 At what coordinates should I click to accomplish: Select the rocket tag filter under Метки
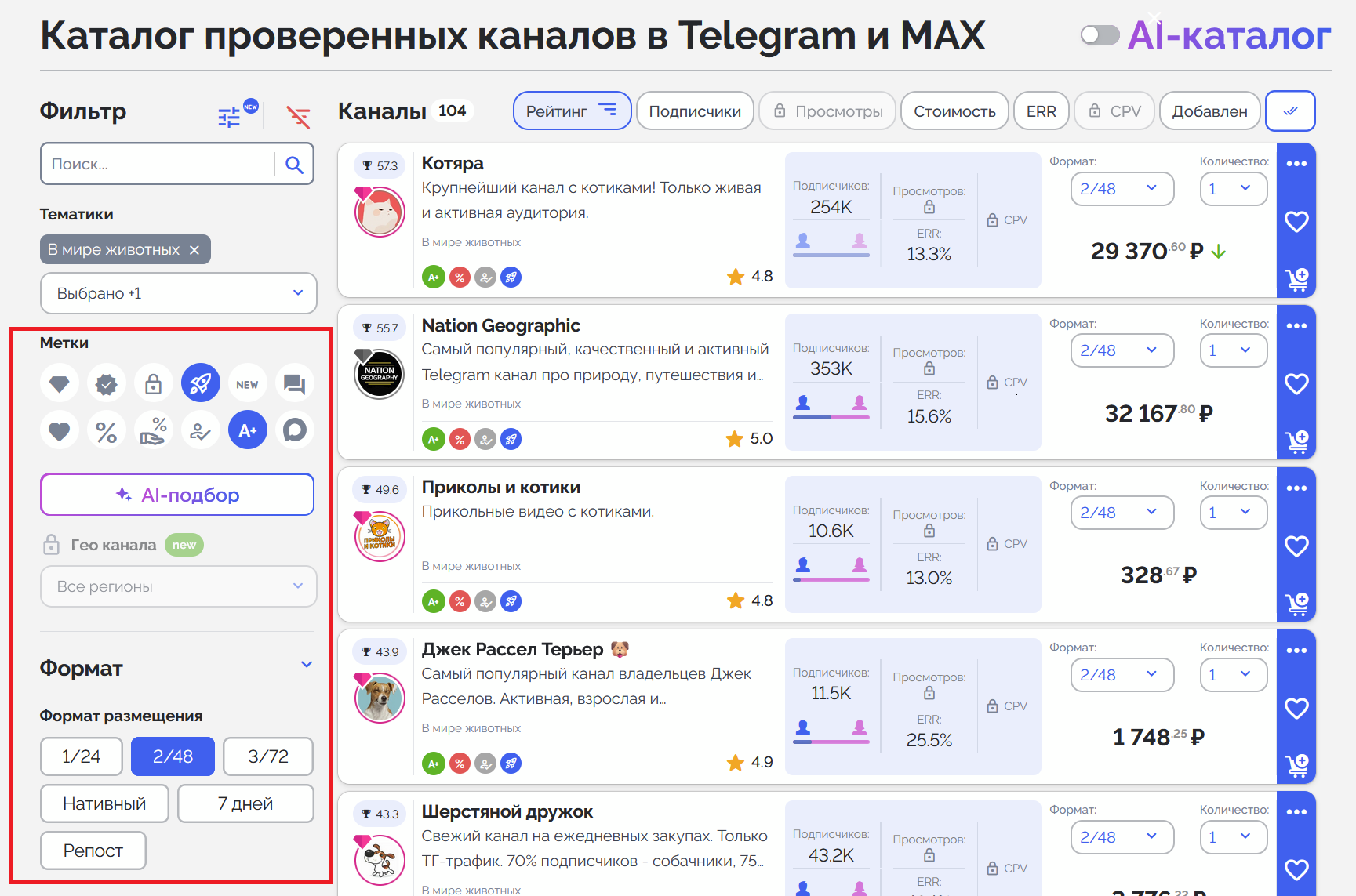coord(201,383)
